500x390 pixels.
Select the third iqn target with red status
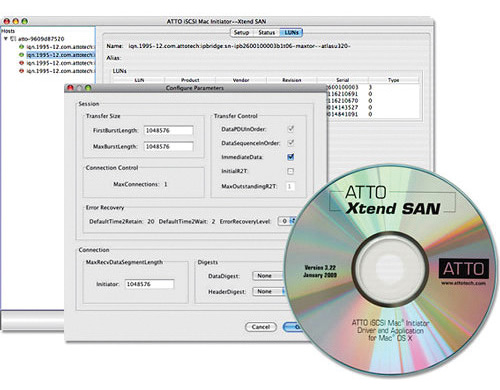click(61, 63)
